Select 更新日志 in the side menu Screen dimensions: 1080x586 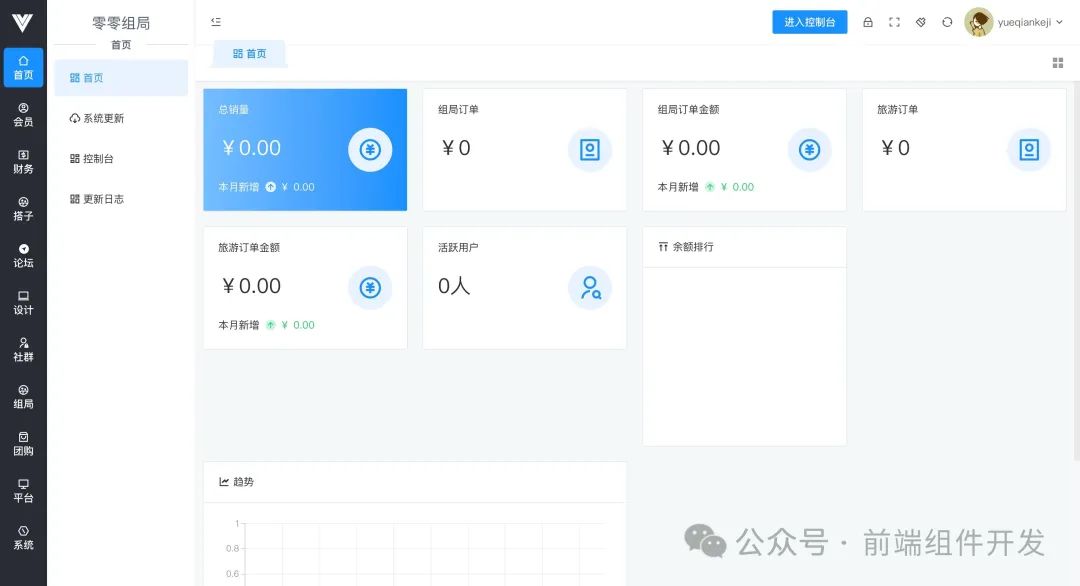point(96,199)
